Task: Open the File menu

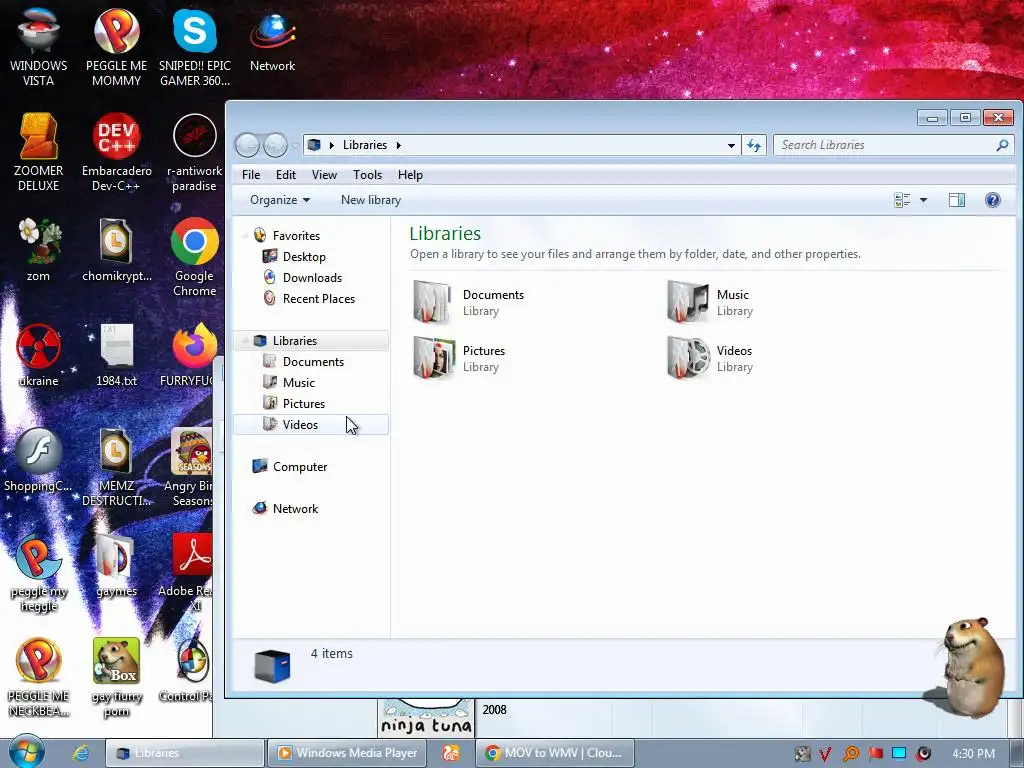Action: (251, 175)
